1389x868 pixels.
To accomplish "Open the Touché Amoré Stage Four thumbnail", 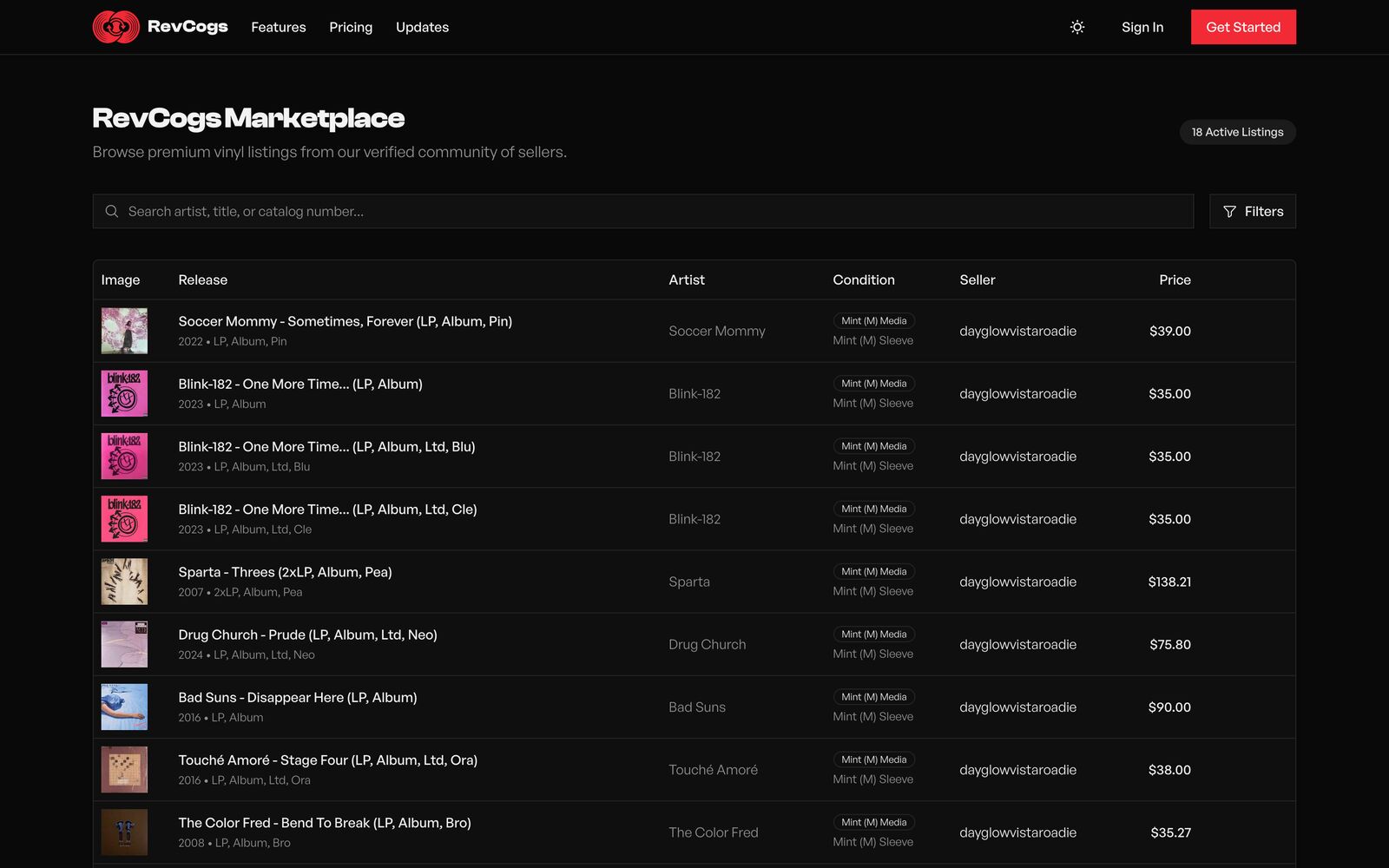I will tap(124, 769).
